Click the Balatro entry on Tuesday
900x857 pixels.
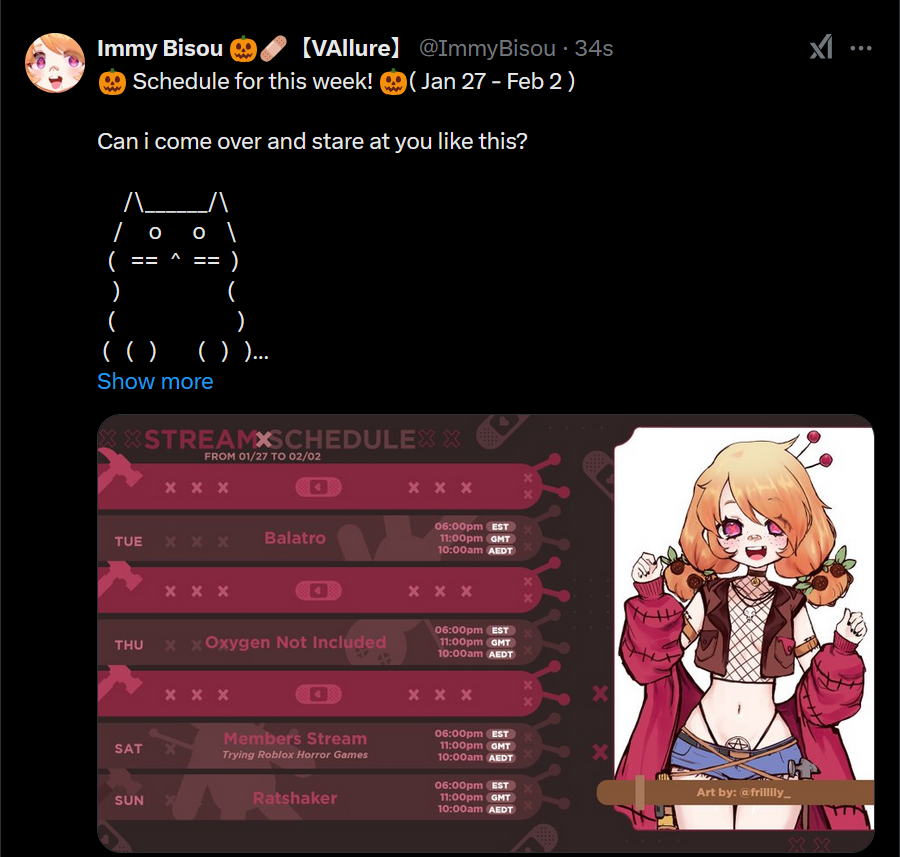295,538
